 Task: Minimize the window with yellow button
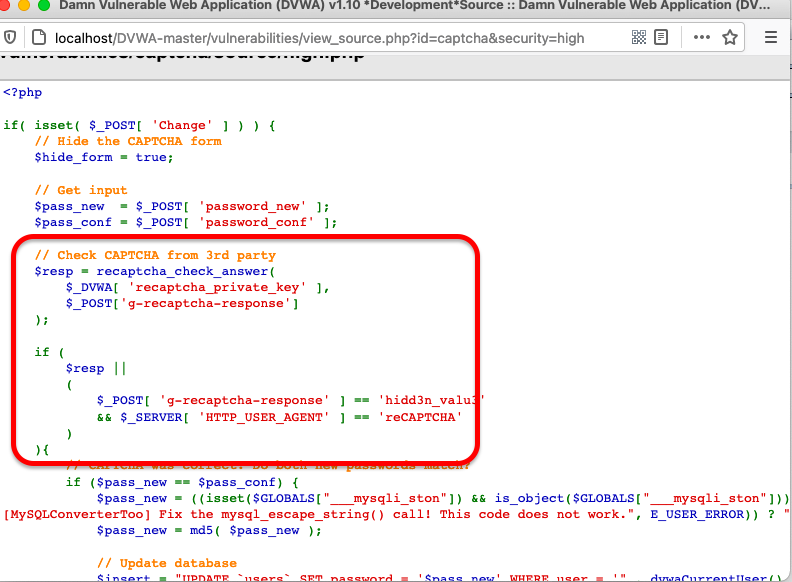click(23, 5)
